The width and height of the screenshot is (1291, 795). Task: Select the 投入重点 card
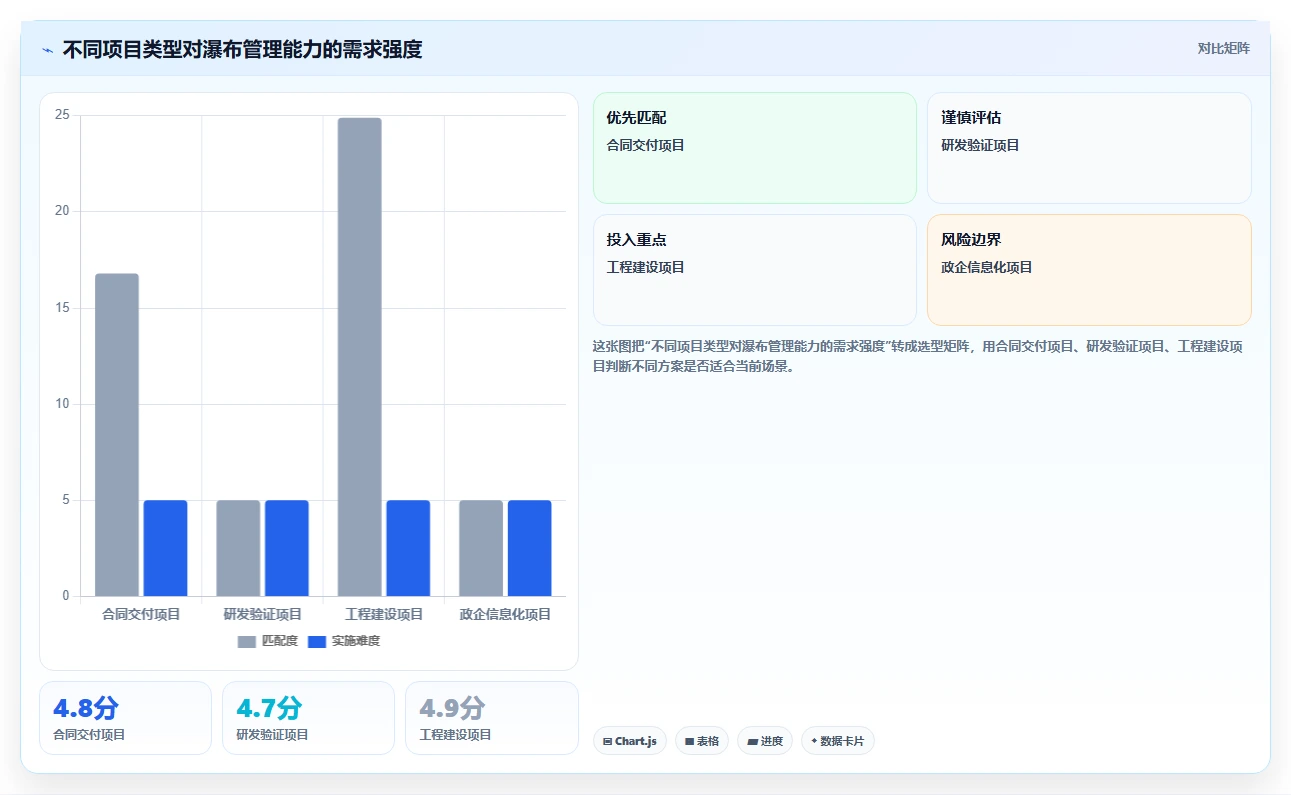point(755,270)
